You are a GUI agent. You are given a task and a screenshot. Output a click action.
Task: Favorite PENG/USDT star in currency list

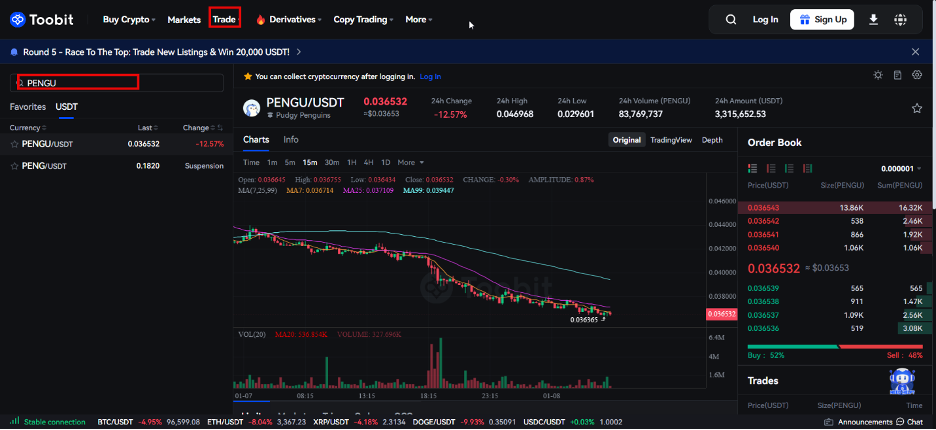click(14, 166)
